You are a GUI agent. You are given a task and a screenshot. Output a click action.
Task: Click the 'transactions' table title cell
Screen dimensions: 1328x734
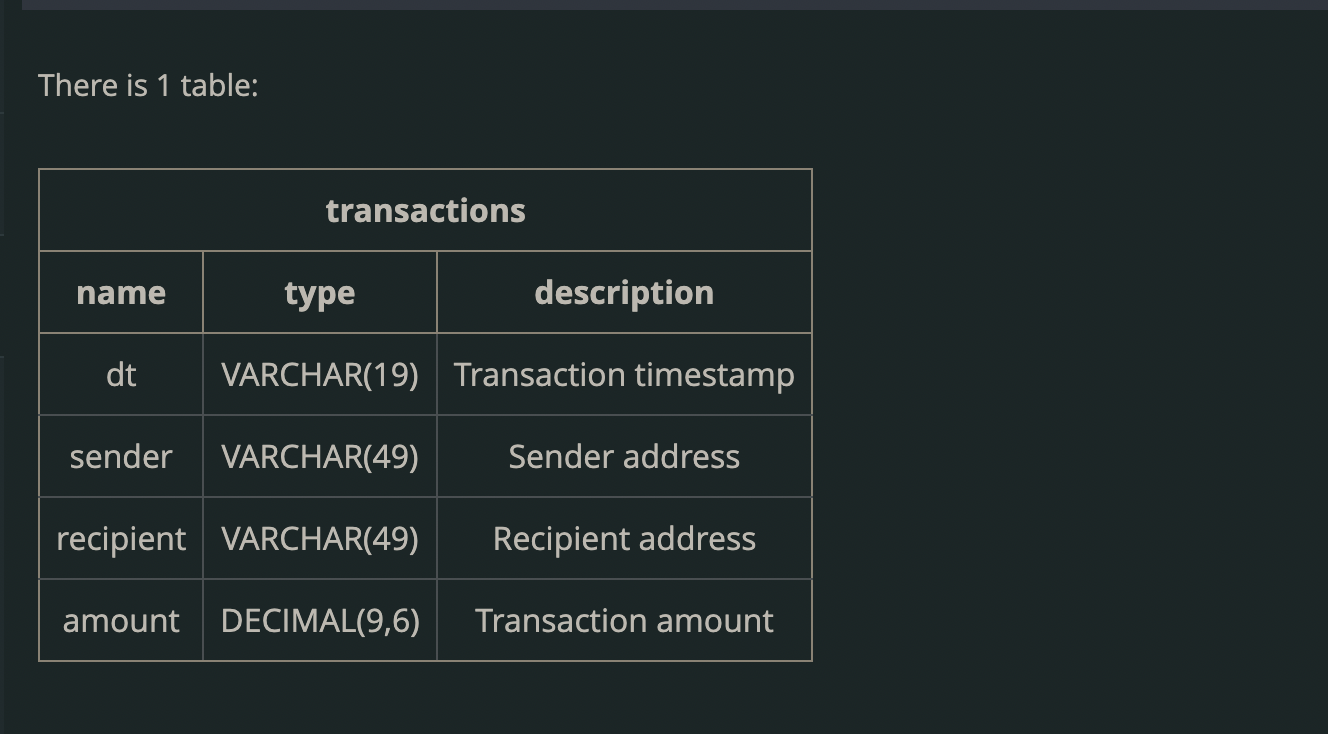point(425,211)
